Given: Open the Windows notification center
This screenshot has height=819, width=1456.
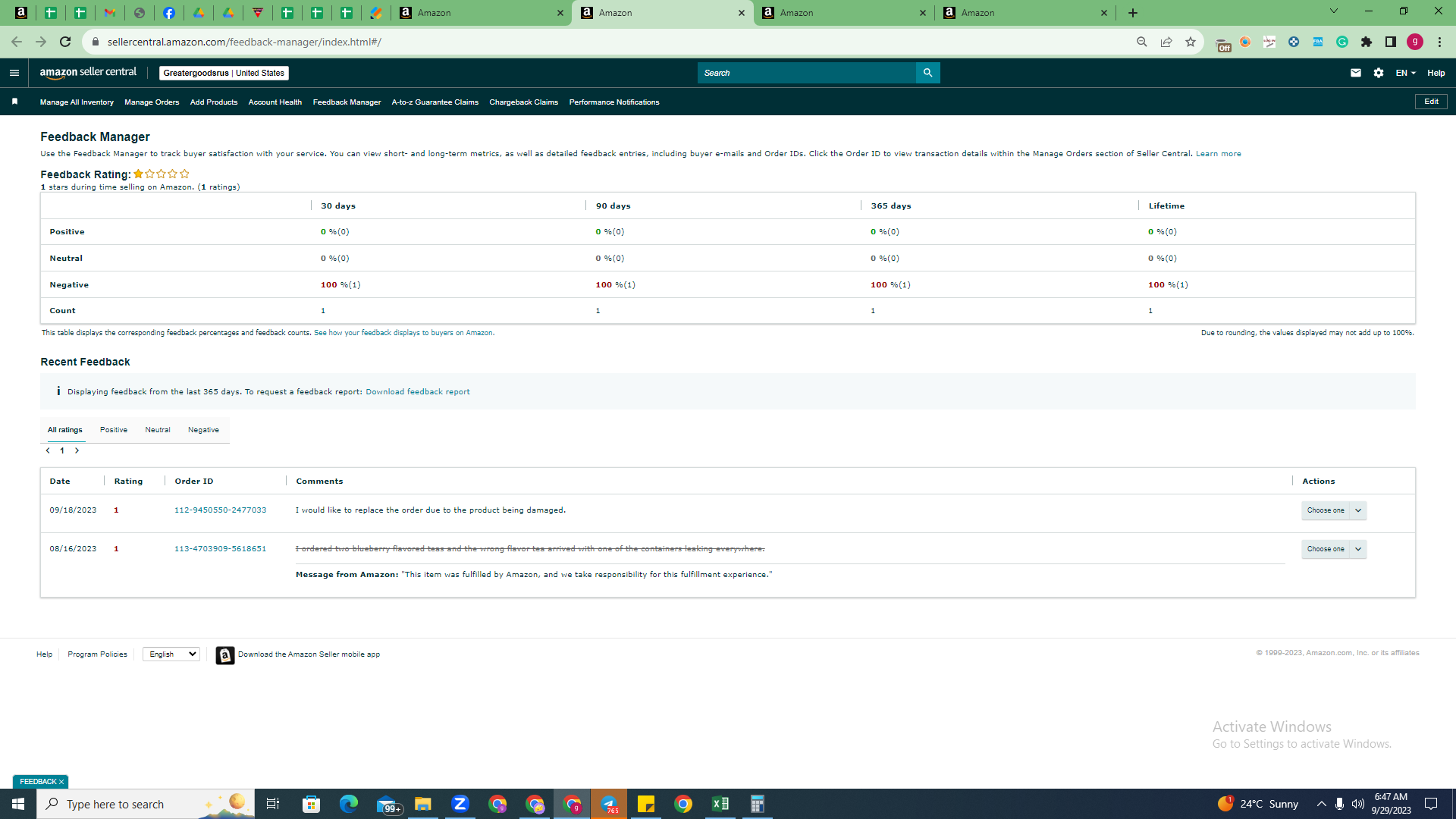Looking at the screenshot, I should tap(1431, 804).
